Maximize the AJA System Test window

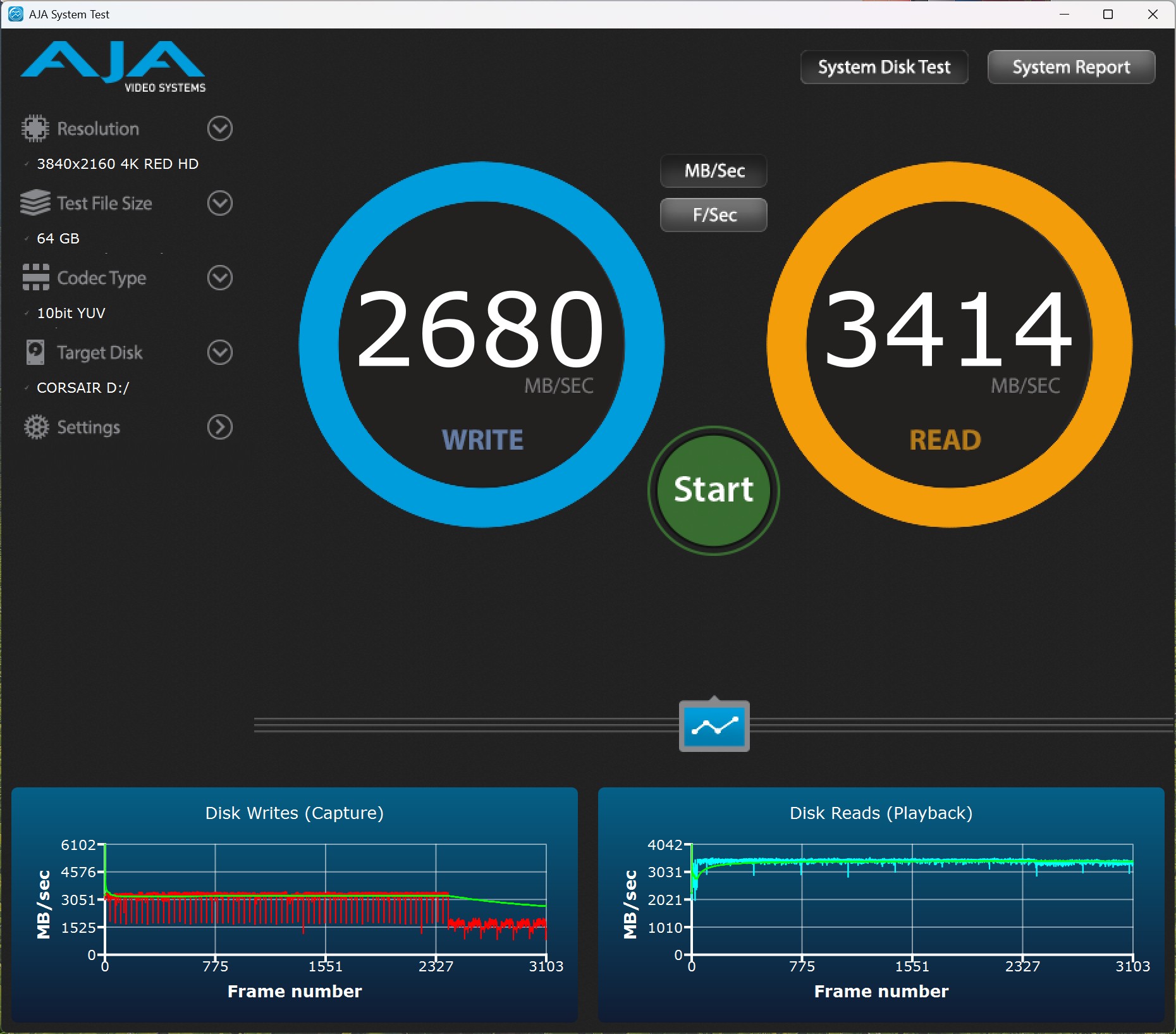click(x=1108, y=14)
